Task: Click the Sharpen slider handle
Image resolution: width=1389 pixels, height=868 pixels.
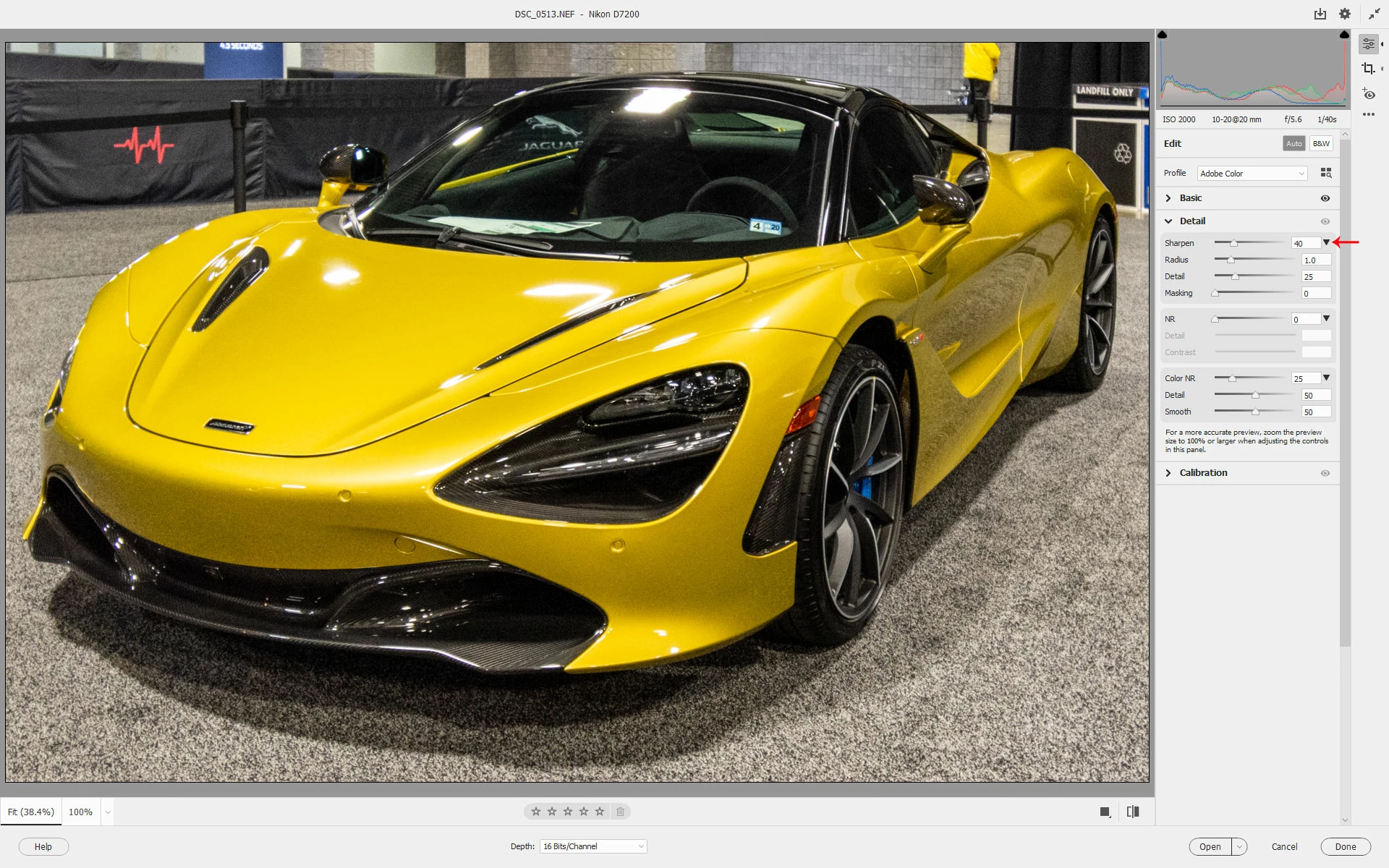Action: click(1233, 244)
